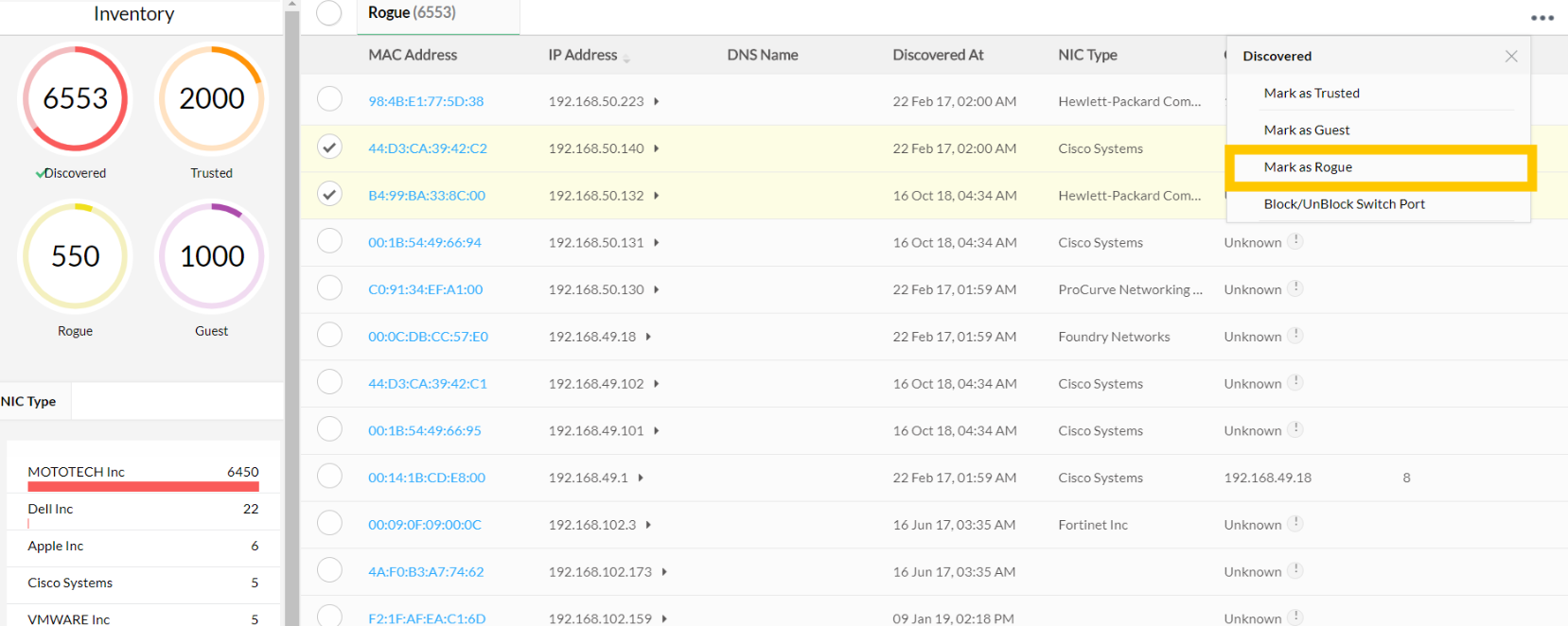Screen dimensions: 1568x626
Task: Click the sort icon beside IP Address header
Action: point(626,59)
